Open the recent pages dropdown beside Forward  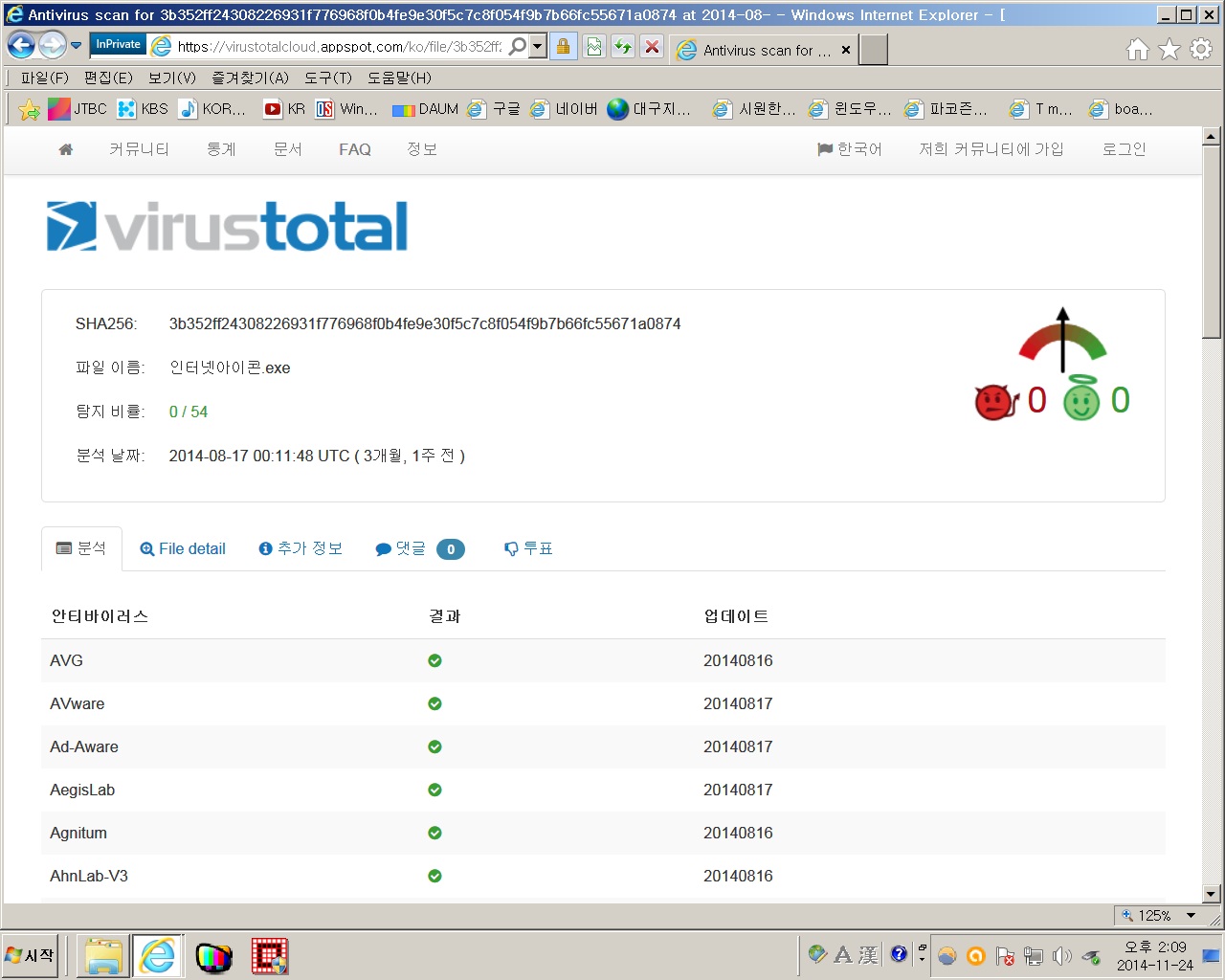(77, 45)
